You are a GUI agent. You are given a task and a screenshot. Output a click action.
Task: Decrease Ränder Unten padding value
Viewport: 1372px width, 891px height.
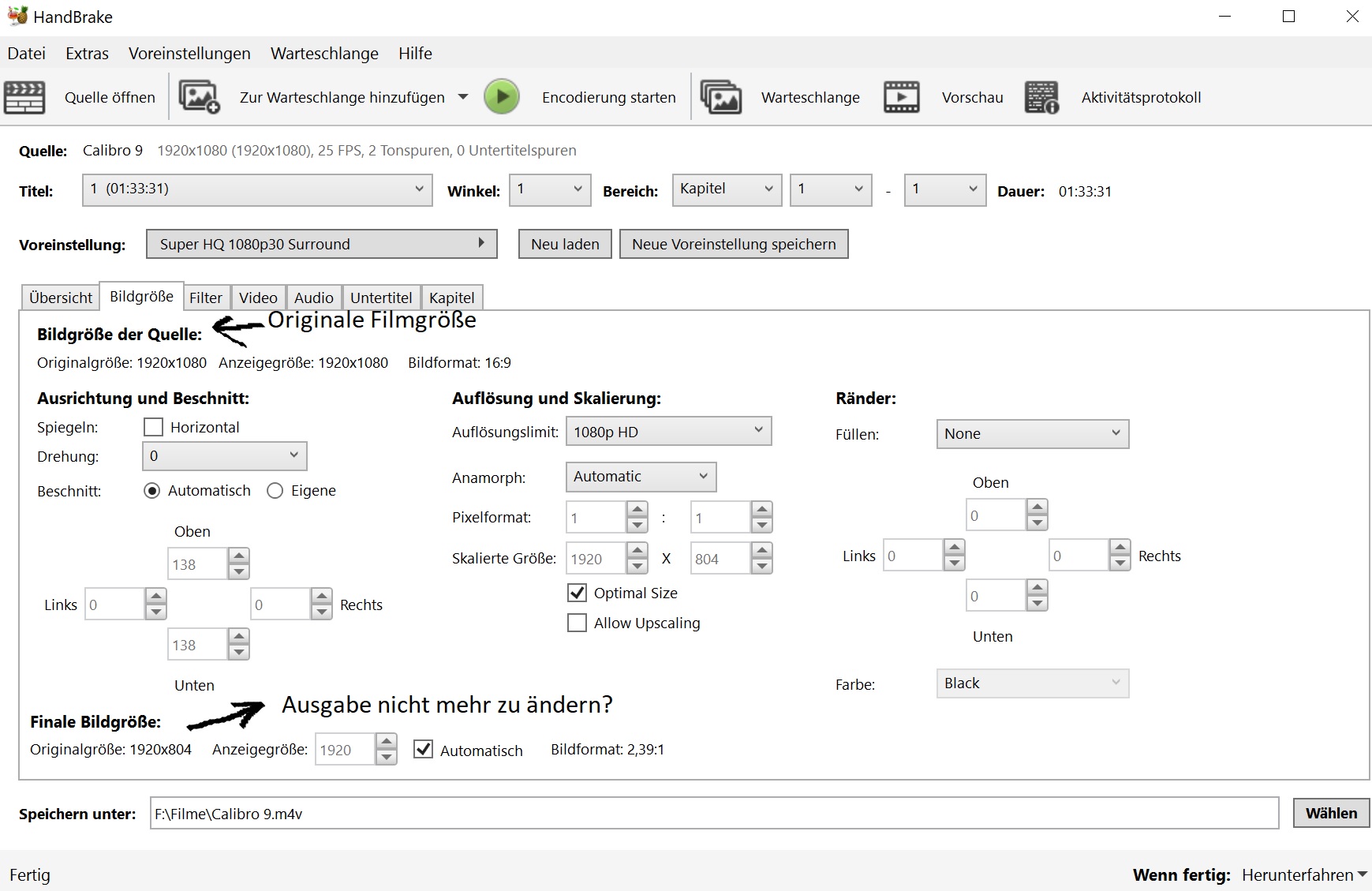coord(1037,604)
